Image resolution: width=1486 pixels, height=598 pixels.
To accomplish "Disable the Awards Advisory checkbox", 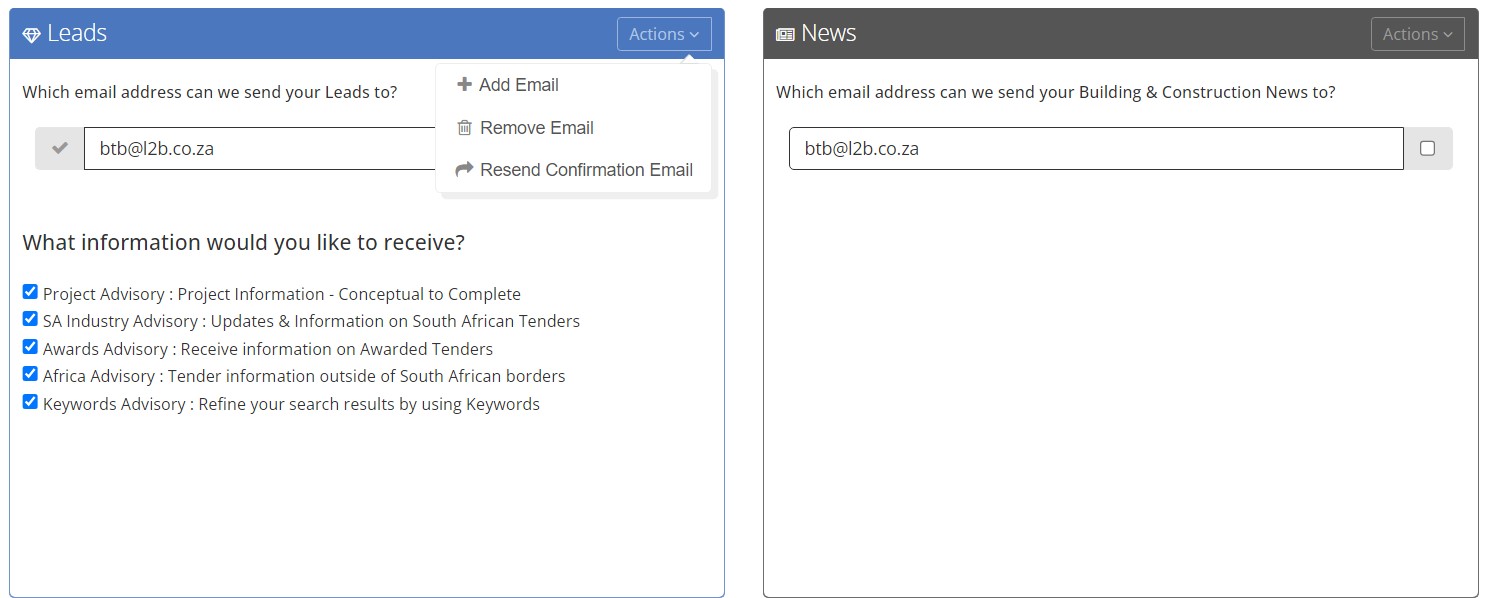I will [x=30, y=347].
